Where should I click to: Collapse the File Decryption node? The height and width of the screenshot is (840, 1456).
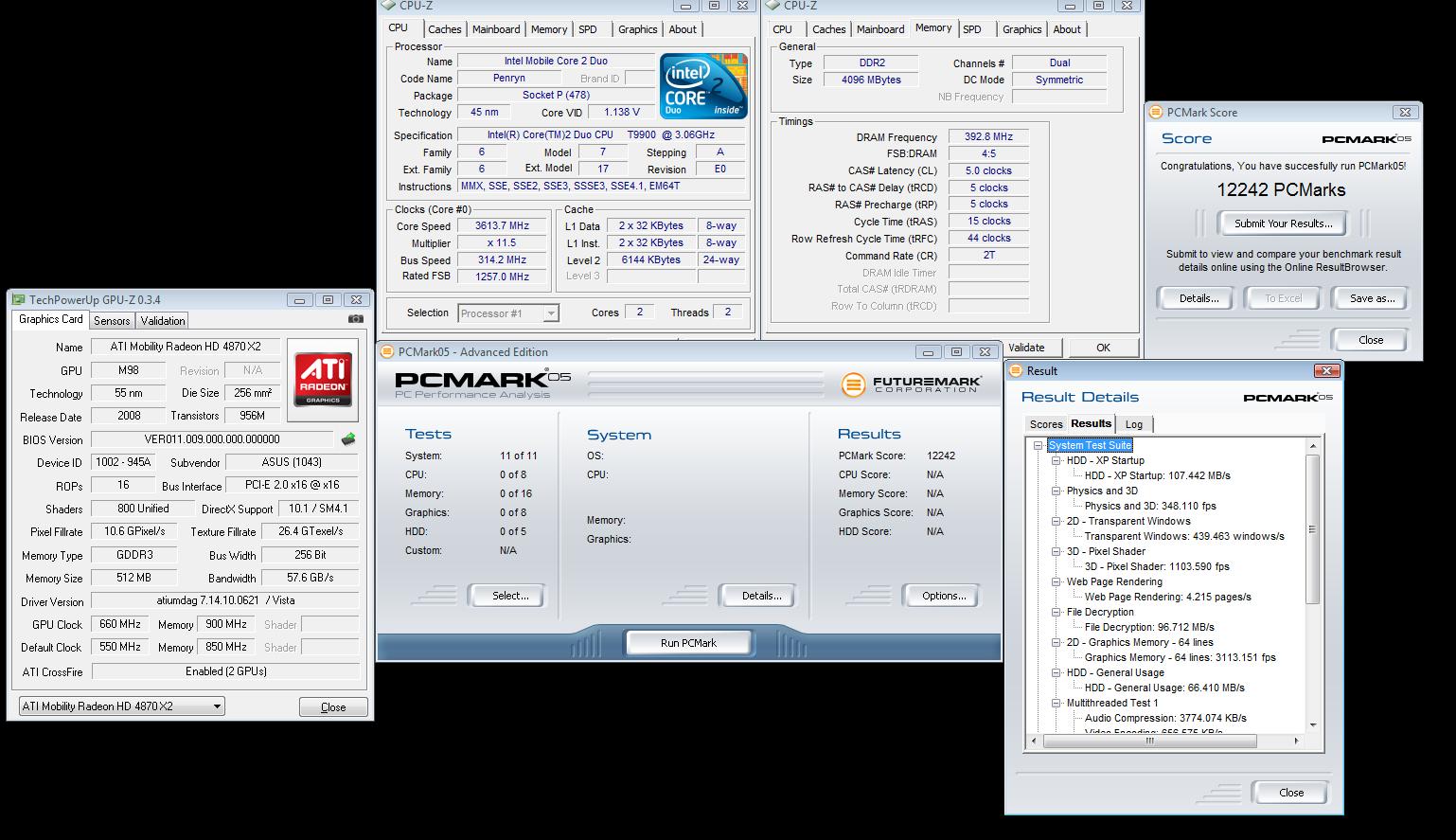(1056, 612)
